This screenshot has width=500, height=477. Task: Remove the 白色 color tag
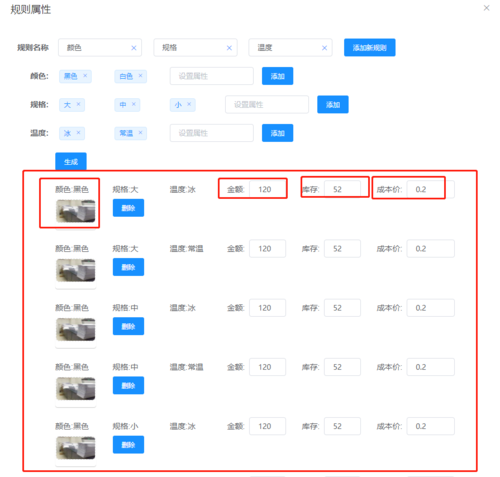pyautogui.click(x=141, y=76)
